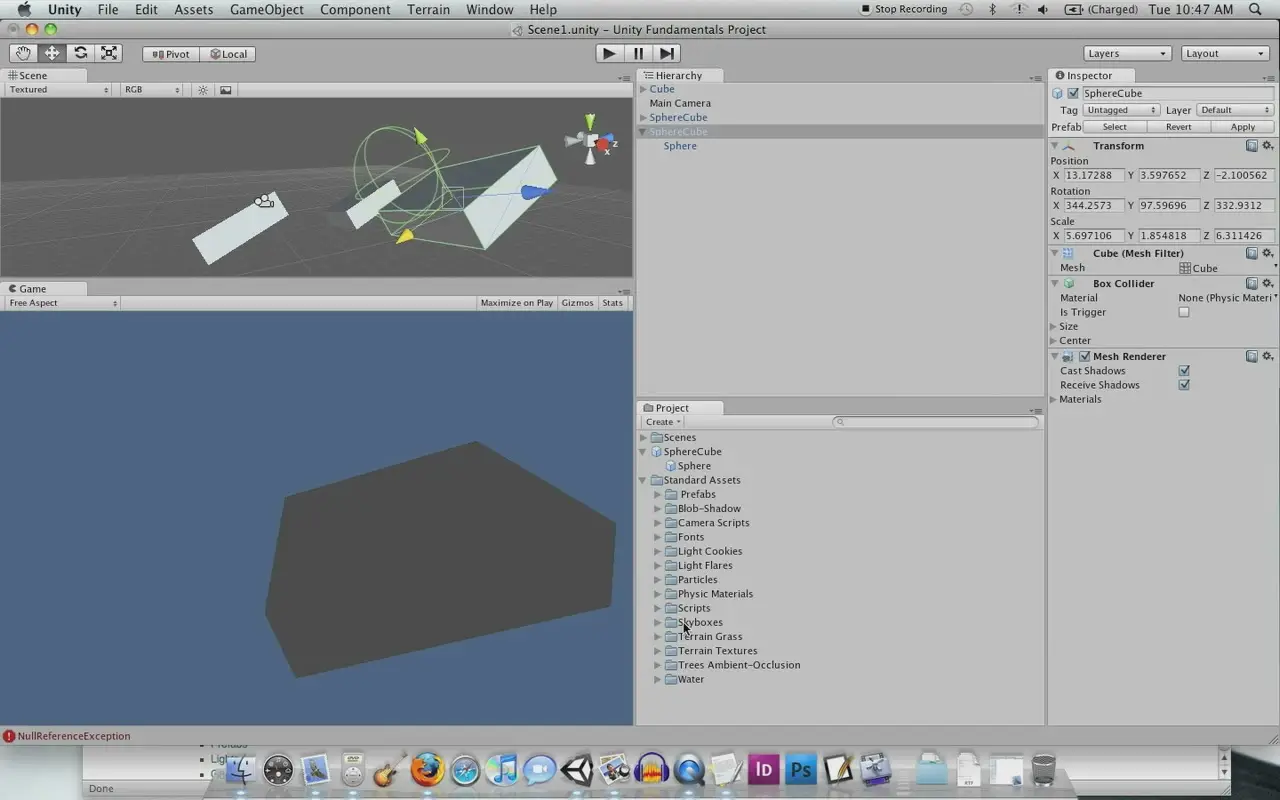The image size is (1280, 800).
Task: Click the Step frame button
Action: coord(667,53)
